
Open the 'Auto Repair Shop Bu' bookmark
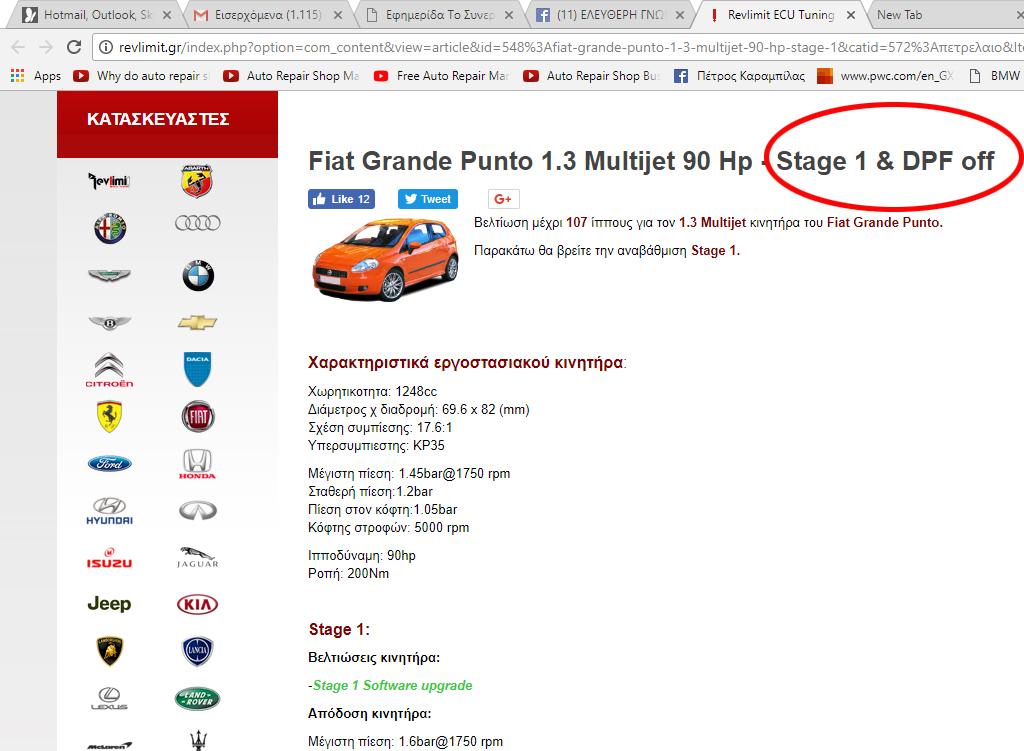click(592, 76)
